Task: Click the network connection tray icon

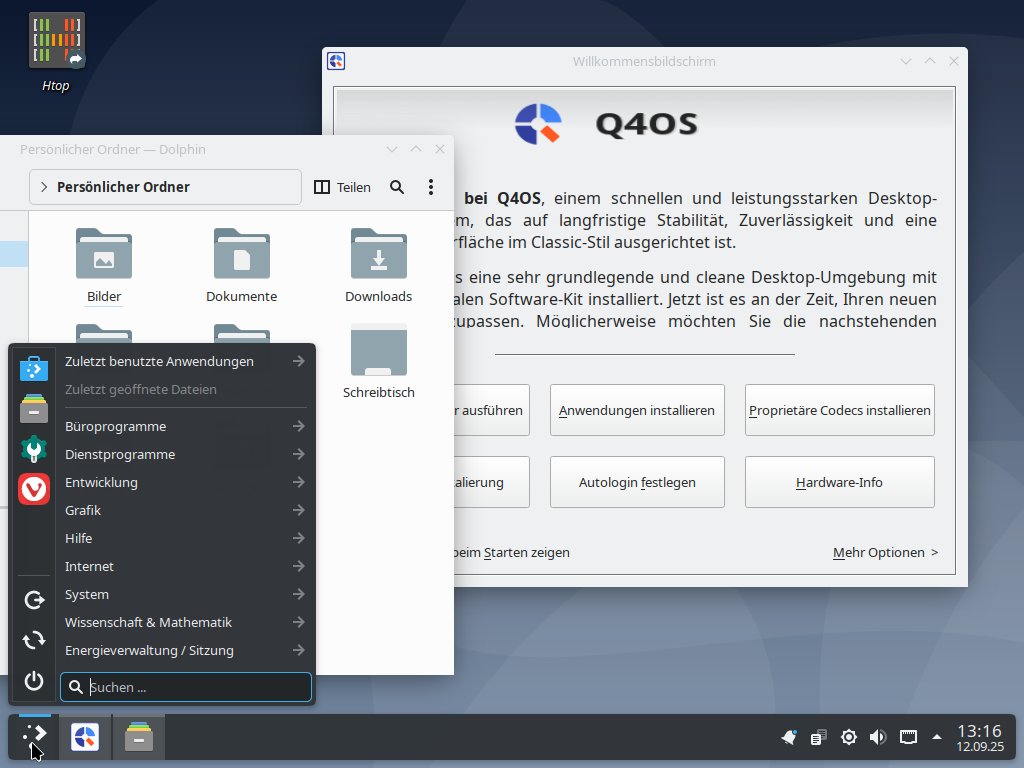Action: [908, 737]
